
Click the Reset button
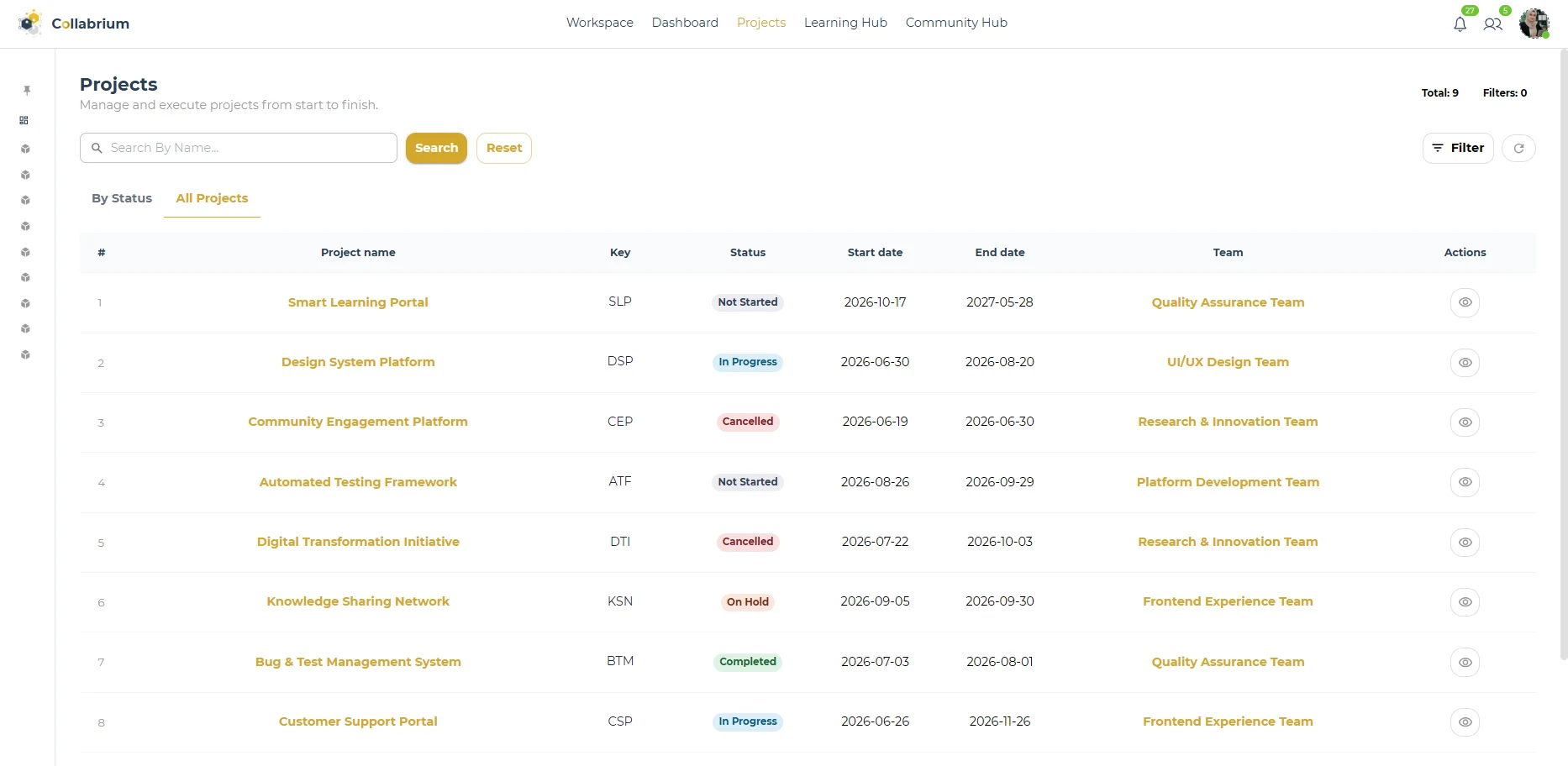[504, 148]
